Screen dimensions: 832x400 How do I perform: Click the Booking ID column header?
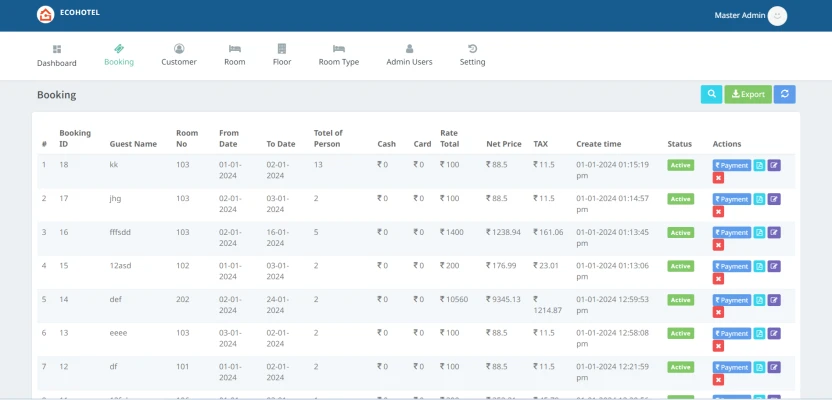point(75,138)
